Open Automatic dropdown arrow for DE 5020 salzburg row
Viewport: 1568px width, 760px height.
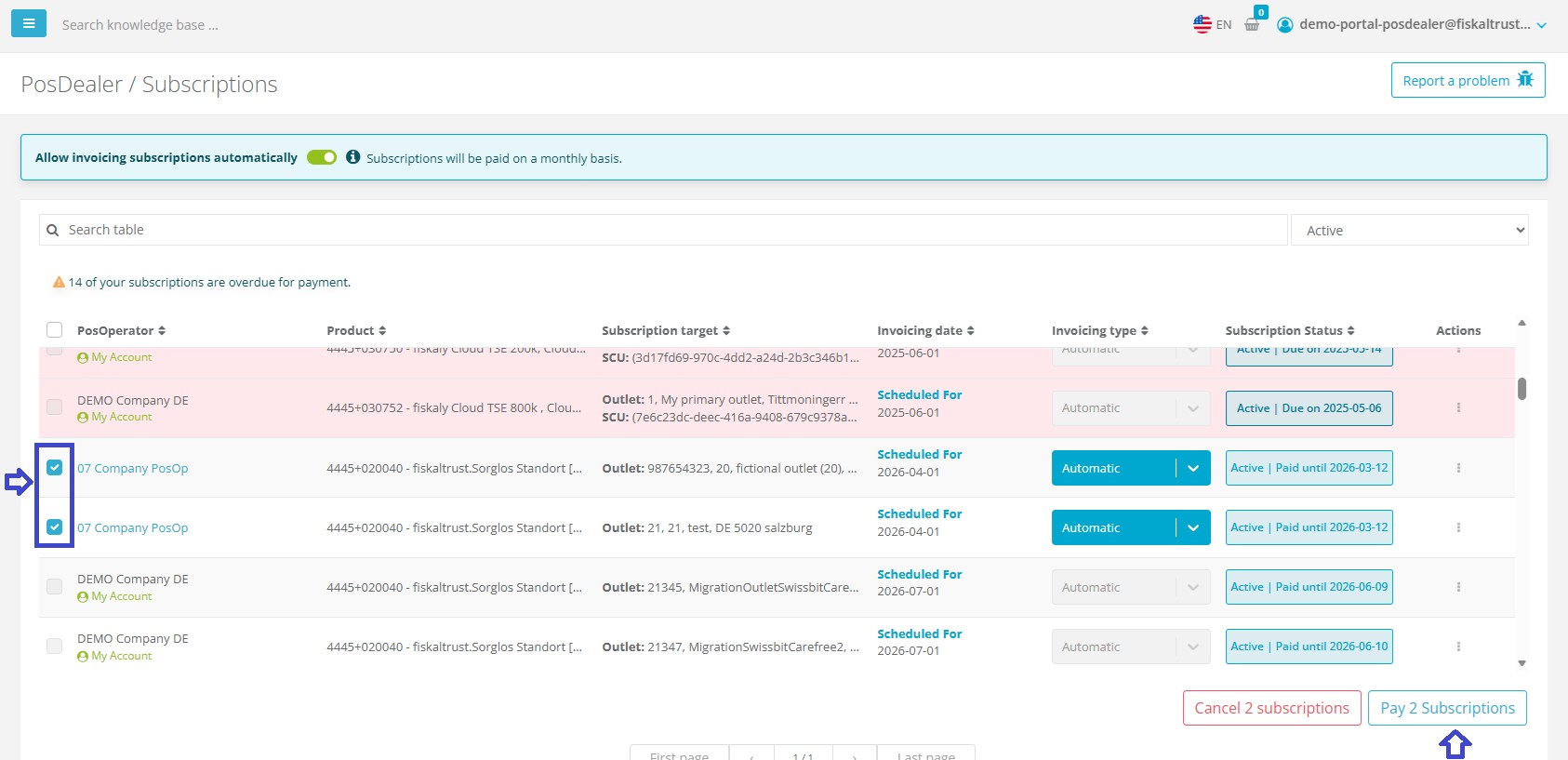pos(1193,527)
